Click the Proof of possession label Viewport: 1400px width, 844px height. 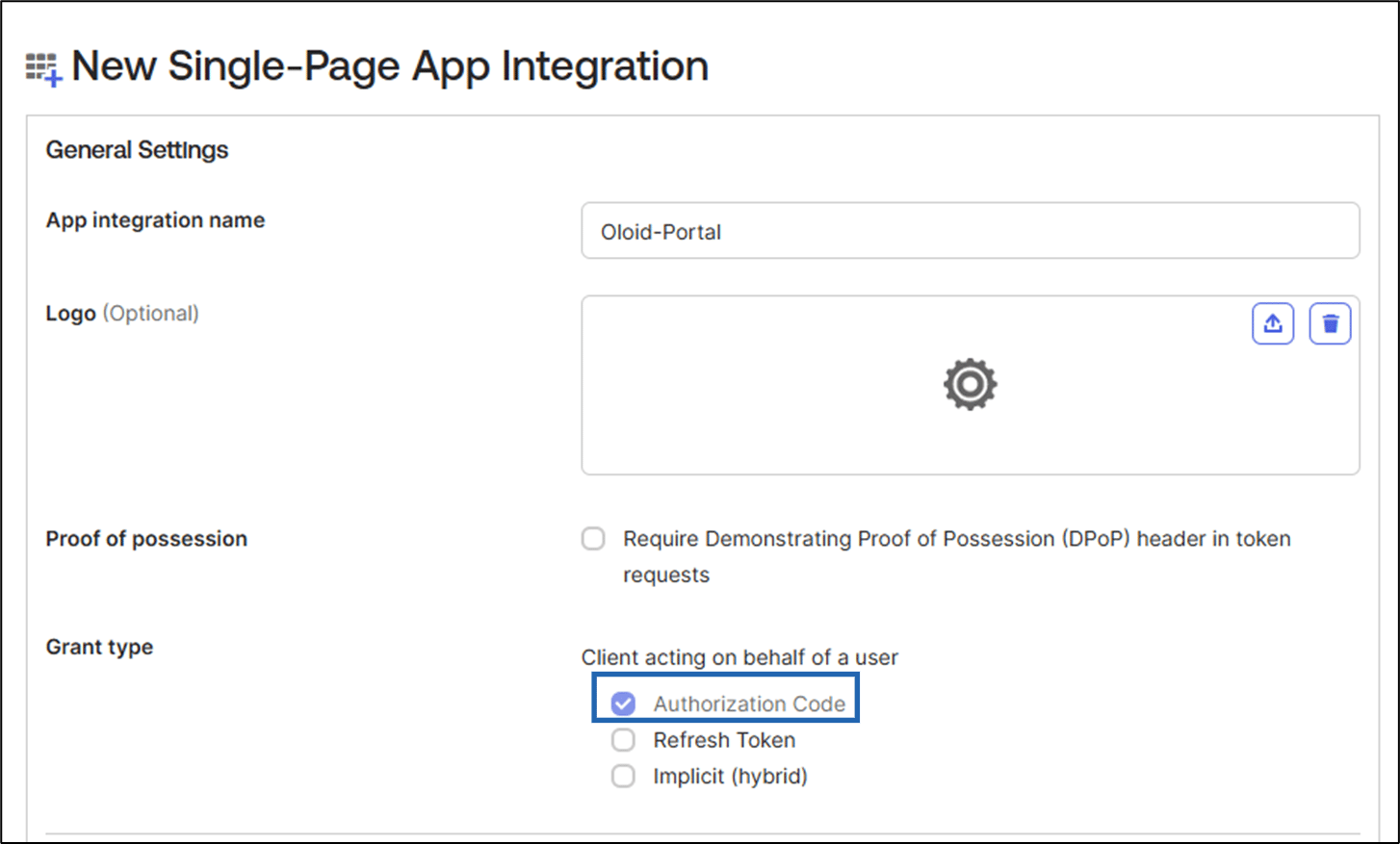pyautogui.click(x=146, y=539)
